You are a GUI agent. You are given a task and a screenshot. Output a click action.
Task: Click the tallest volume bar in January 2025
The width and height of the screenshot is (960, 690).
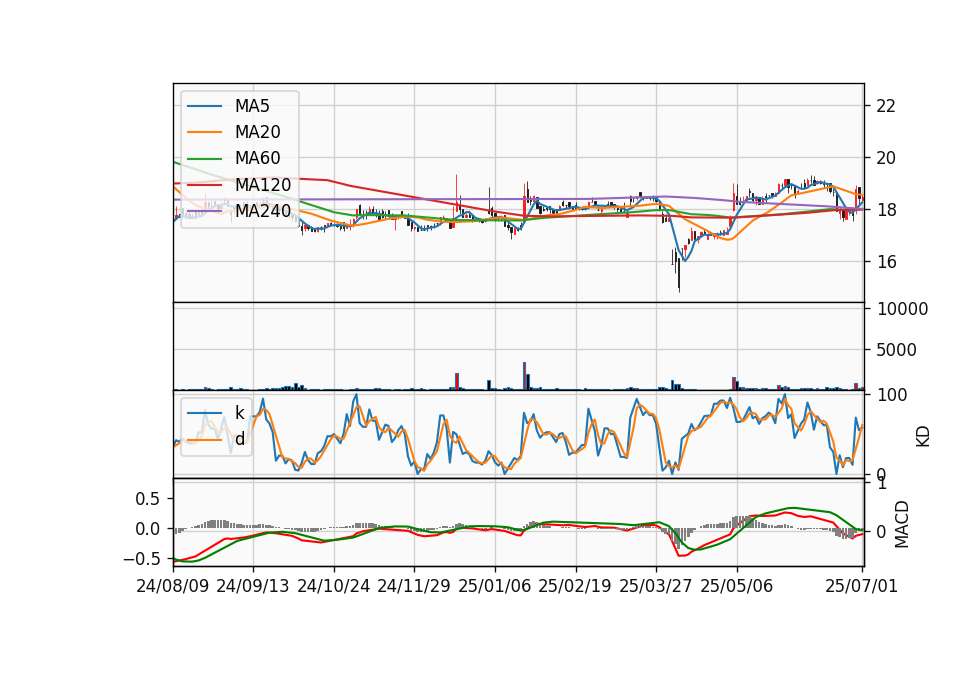(x=524, y=376)
